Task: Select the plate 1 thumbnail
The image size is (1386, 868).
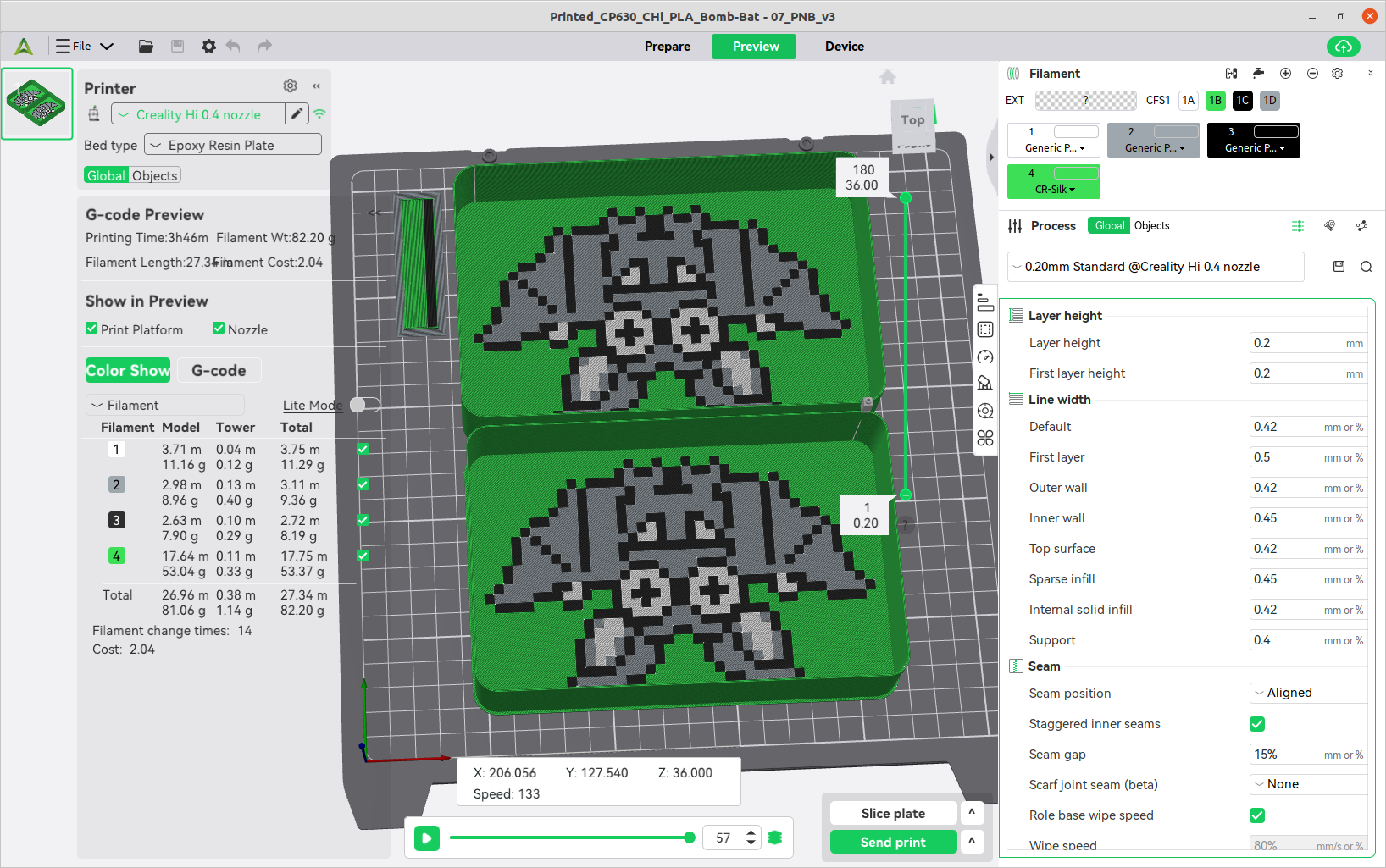Action: click(37, 103)
